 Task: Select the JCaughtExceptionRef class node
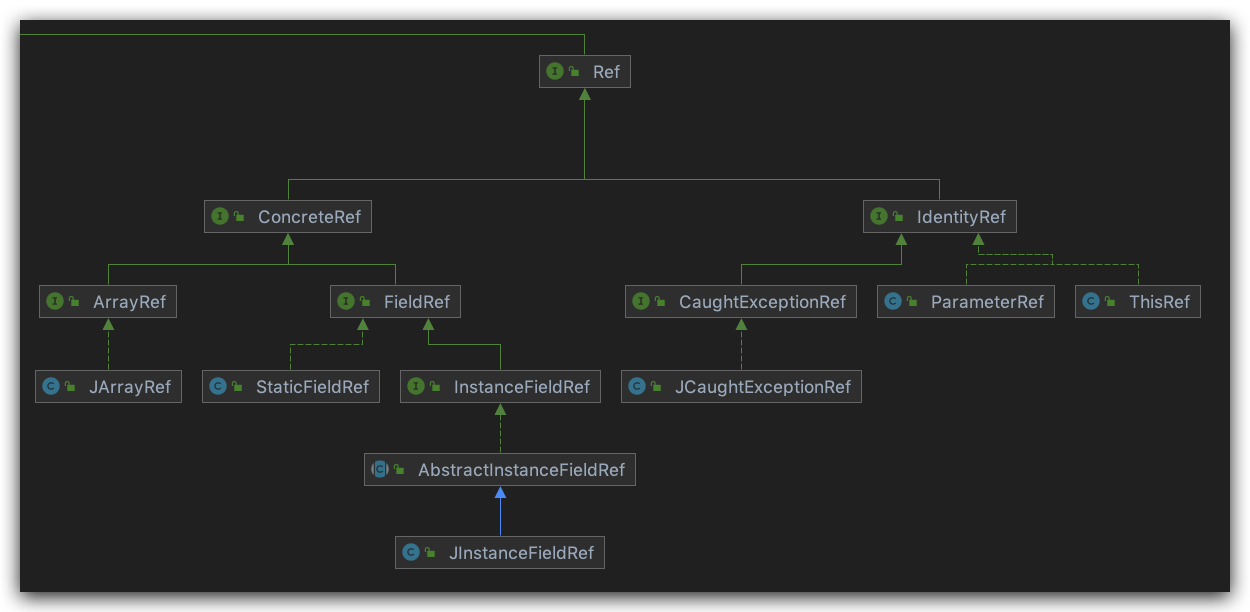(741, 387)
